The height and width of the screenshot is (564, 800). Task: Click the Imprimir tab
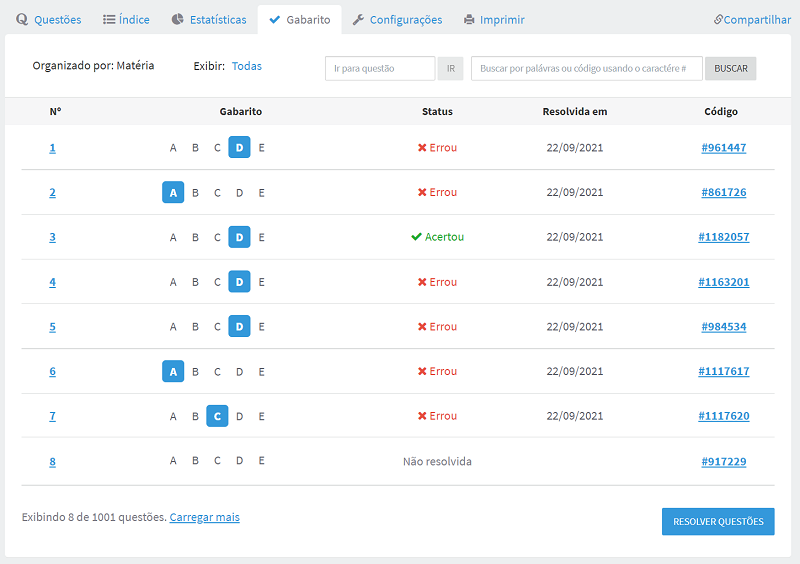(494, 19)
